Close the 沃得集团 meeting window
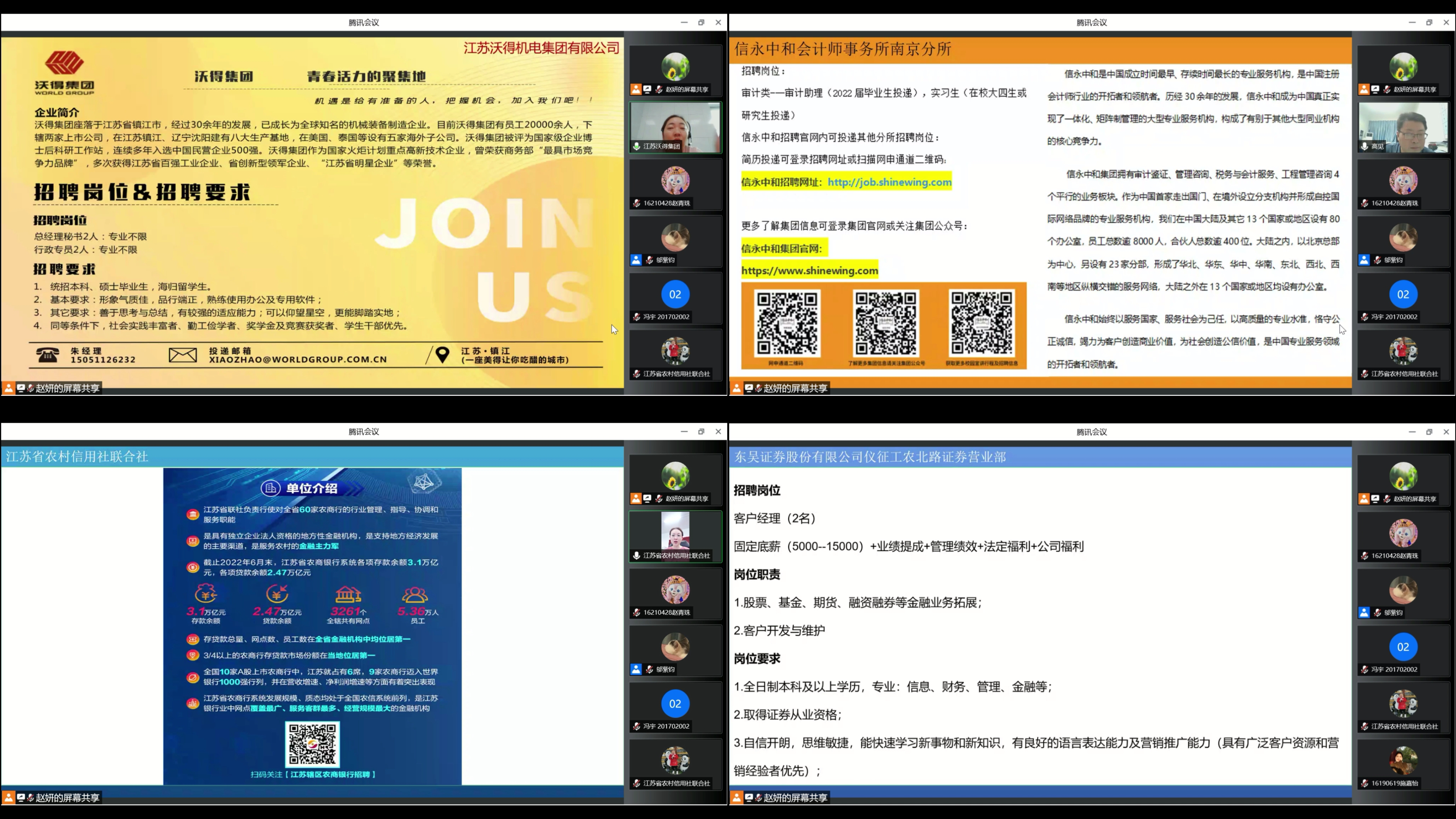The width and height of the screenshot is (1456, 819). [x=718, y=23]
